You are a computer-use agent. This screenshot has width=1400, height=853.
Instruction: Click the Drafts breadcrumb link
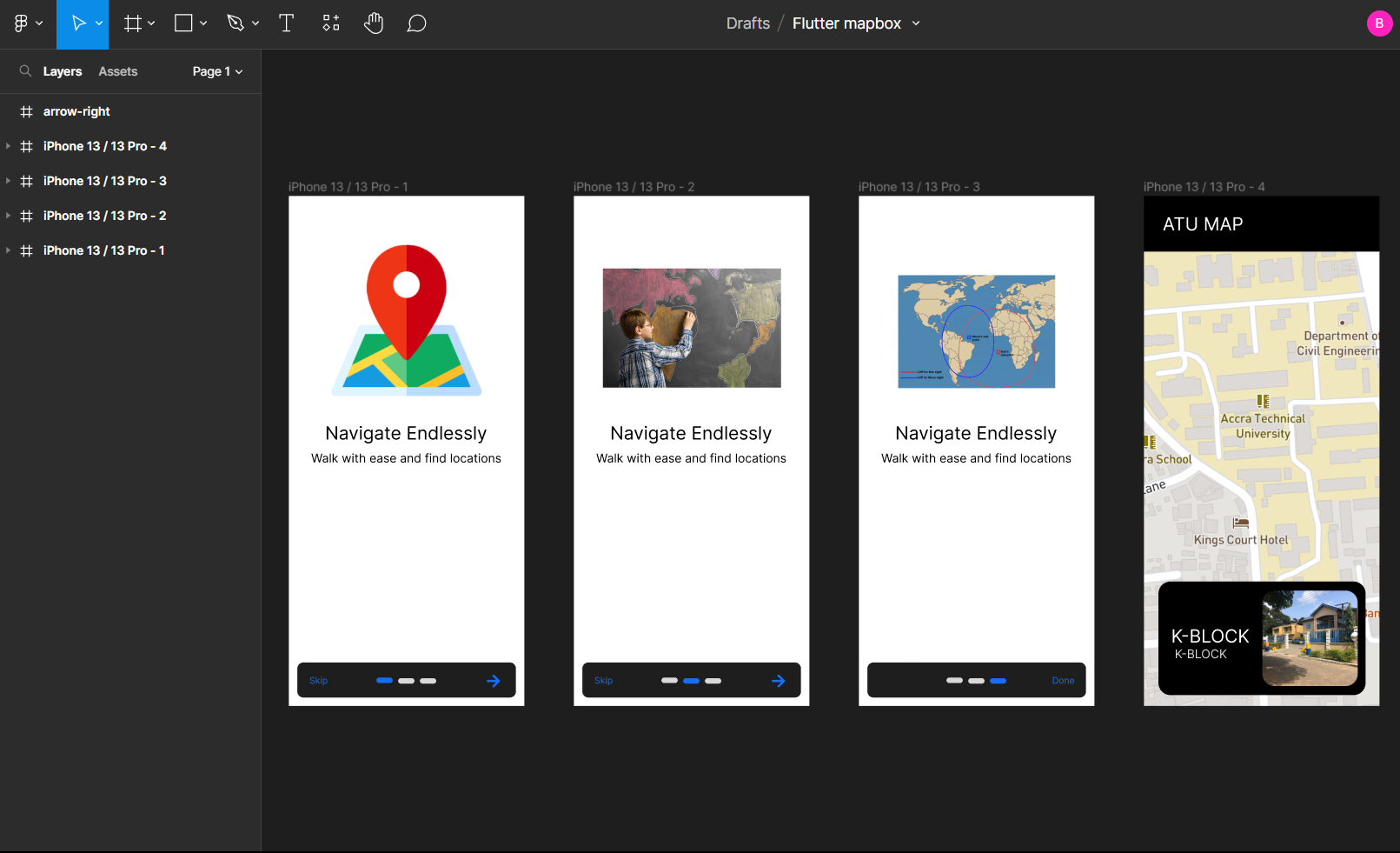coord(748,23)
